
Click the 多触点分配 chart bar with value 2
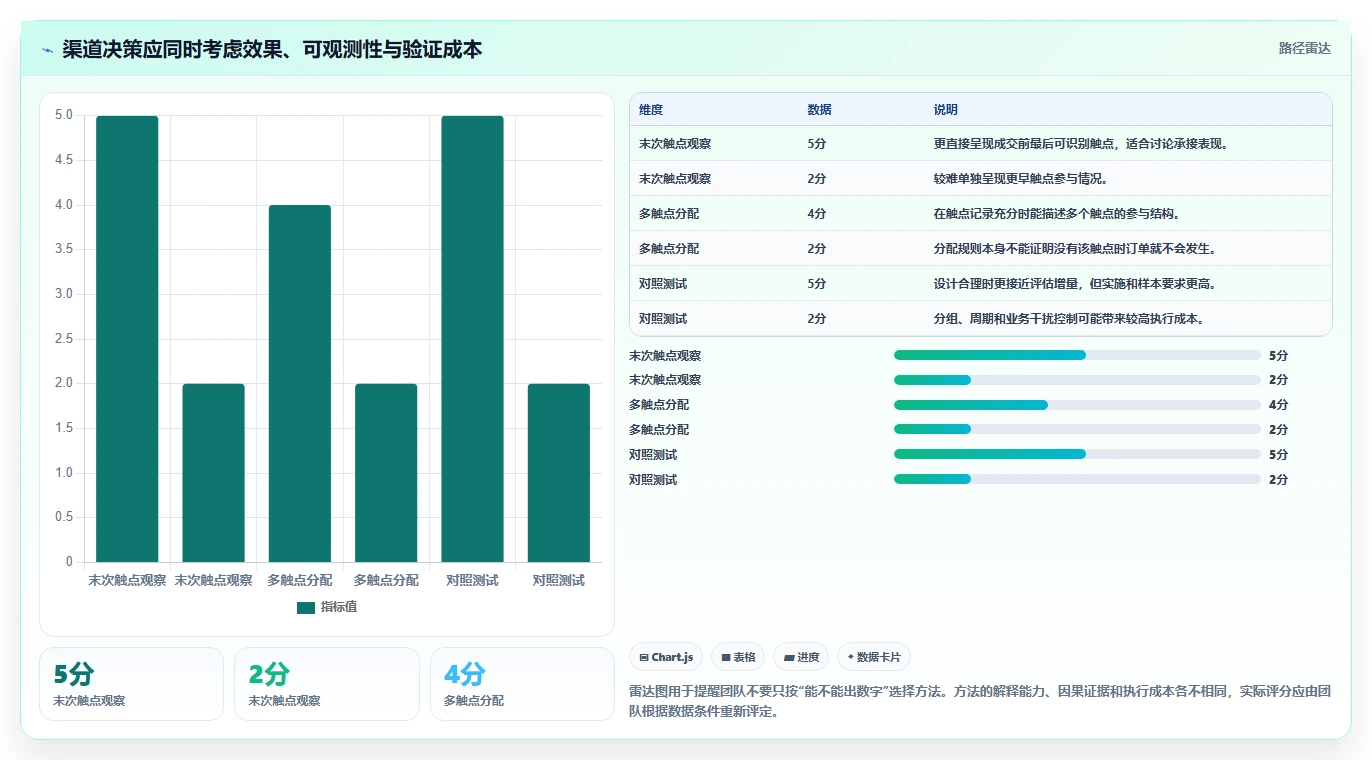click(386, 473)
